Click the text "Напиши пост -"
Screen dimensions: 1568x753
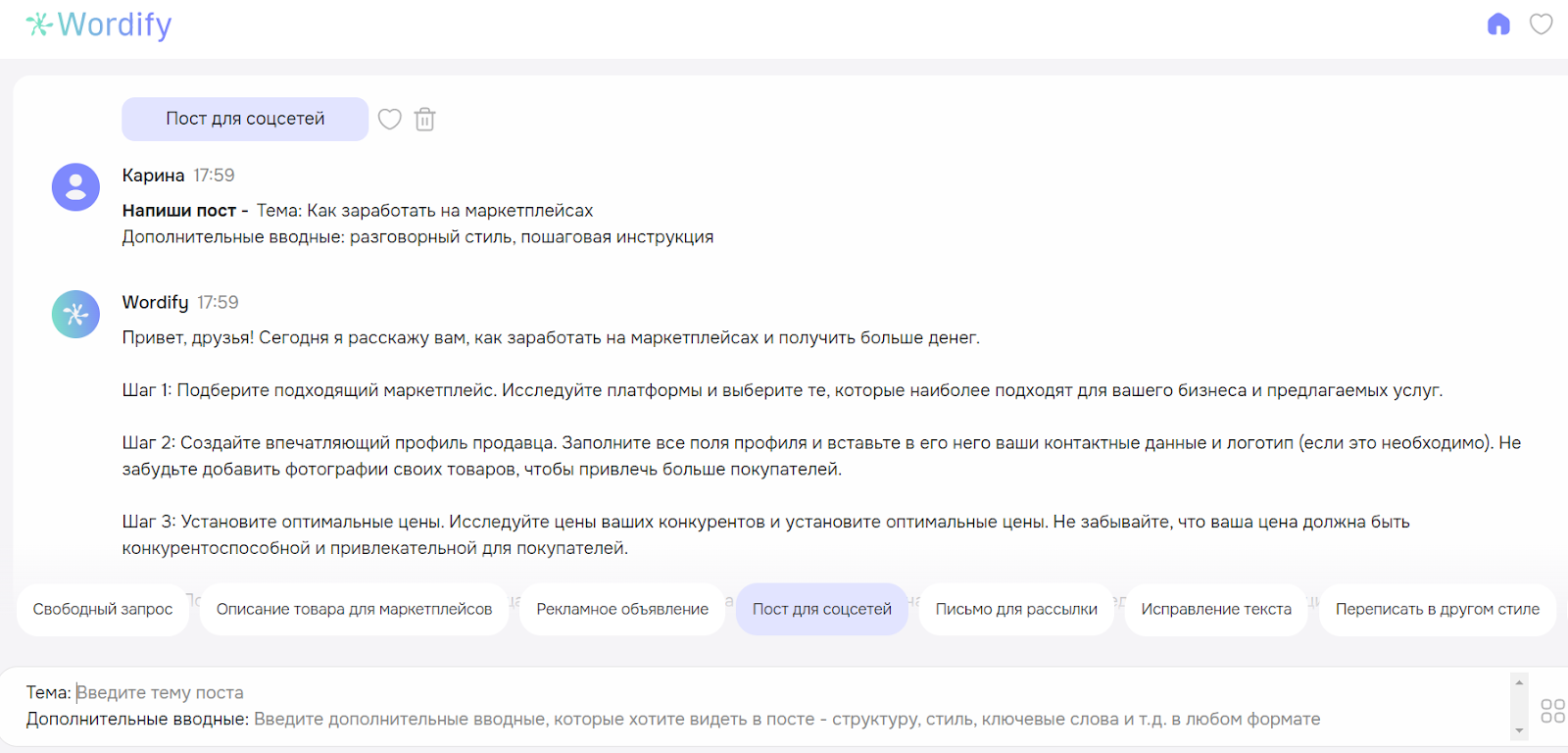click(185, 211)
